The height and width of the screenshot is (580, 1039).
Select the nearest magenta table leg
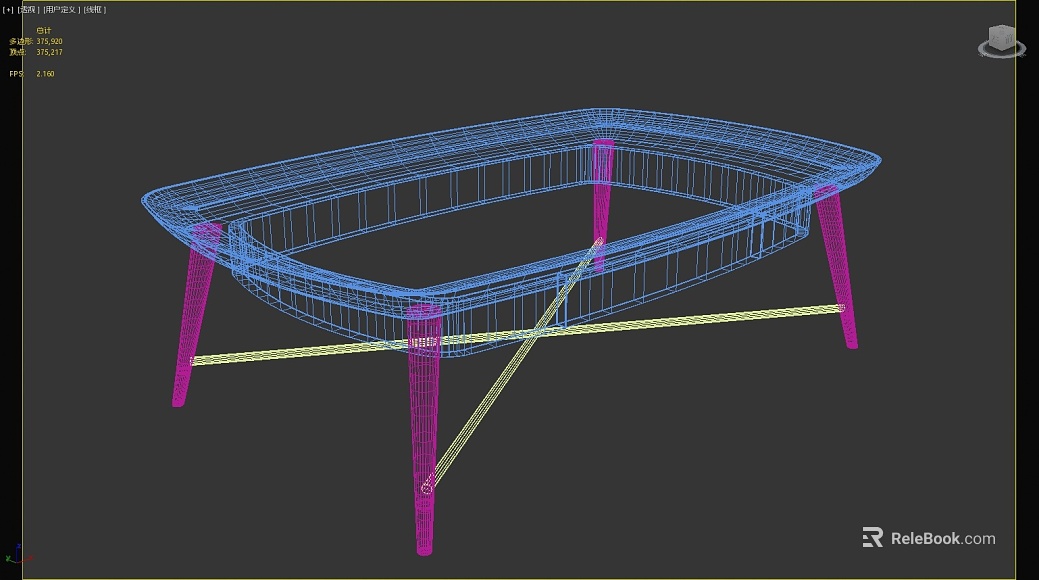423,428
